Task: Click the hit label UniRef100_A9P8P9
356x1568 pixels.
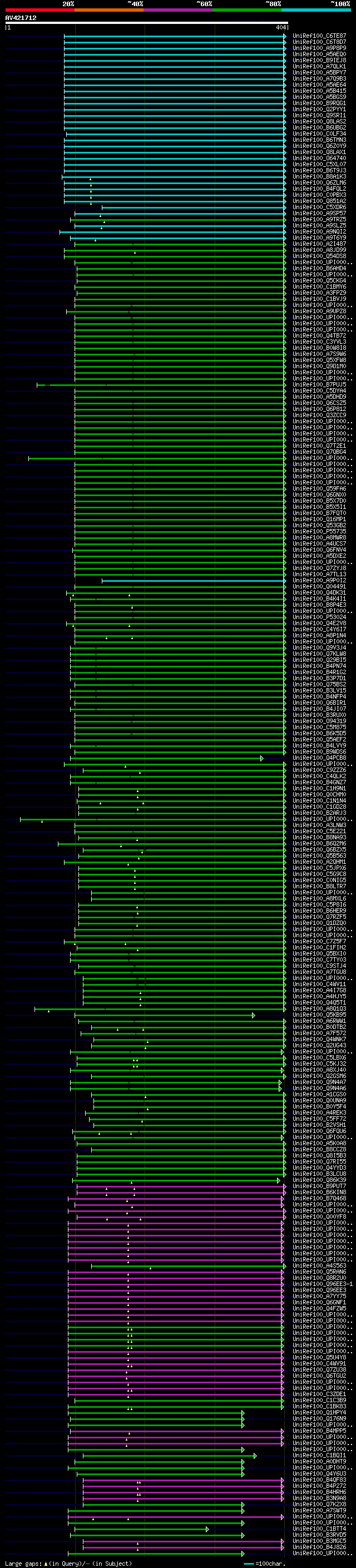Action: click(x=319, y=48)
